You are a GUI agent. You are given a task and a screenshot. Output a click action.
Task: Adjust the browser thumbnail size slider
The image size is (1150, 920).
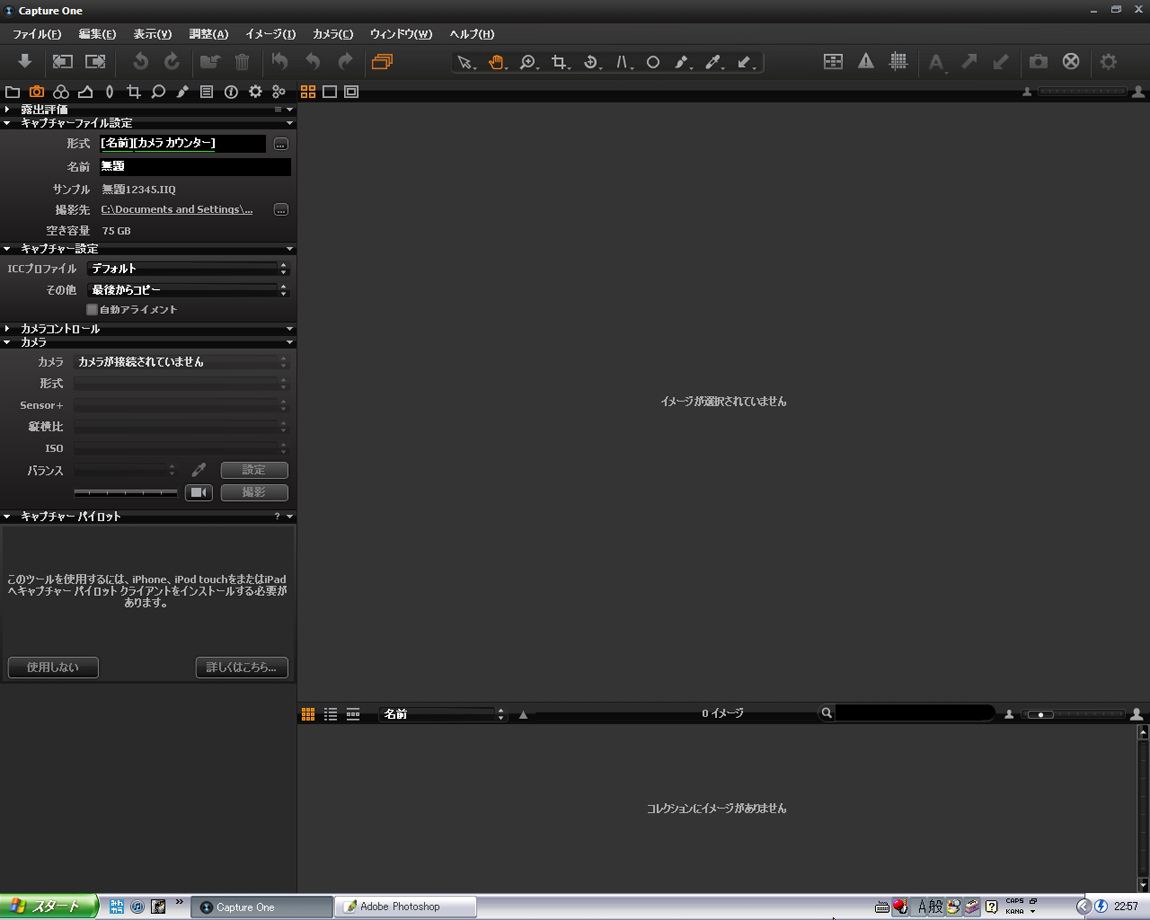(1074, 715)
